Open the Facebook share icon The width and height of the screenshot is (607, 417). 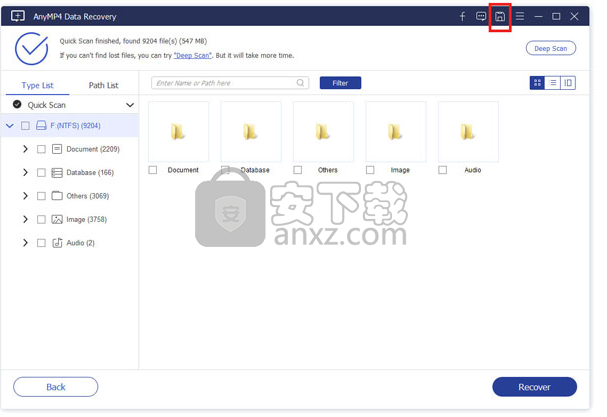tap(463, 16)
